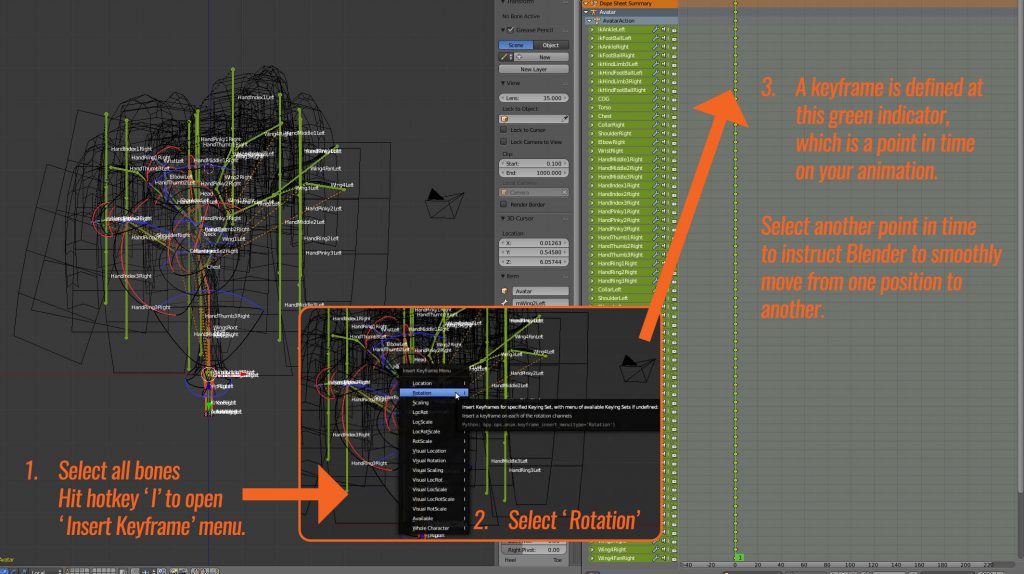Choose Scaling in Insert Keyframe menu
The height and width of the screenshot is (574, 1024).
click(x=434, y=403)
